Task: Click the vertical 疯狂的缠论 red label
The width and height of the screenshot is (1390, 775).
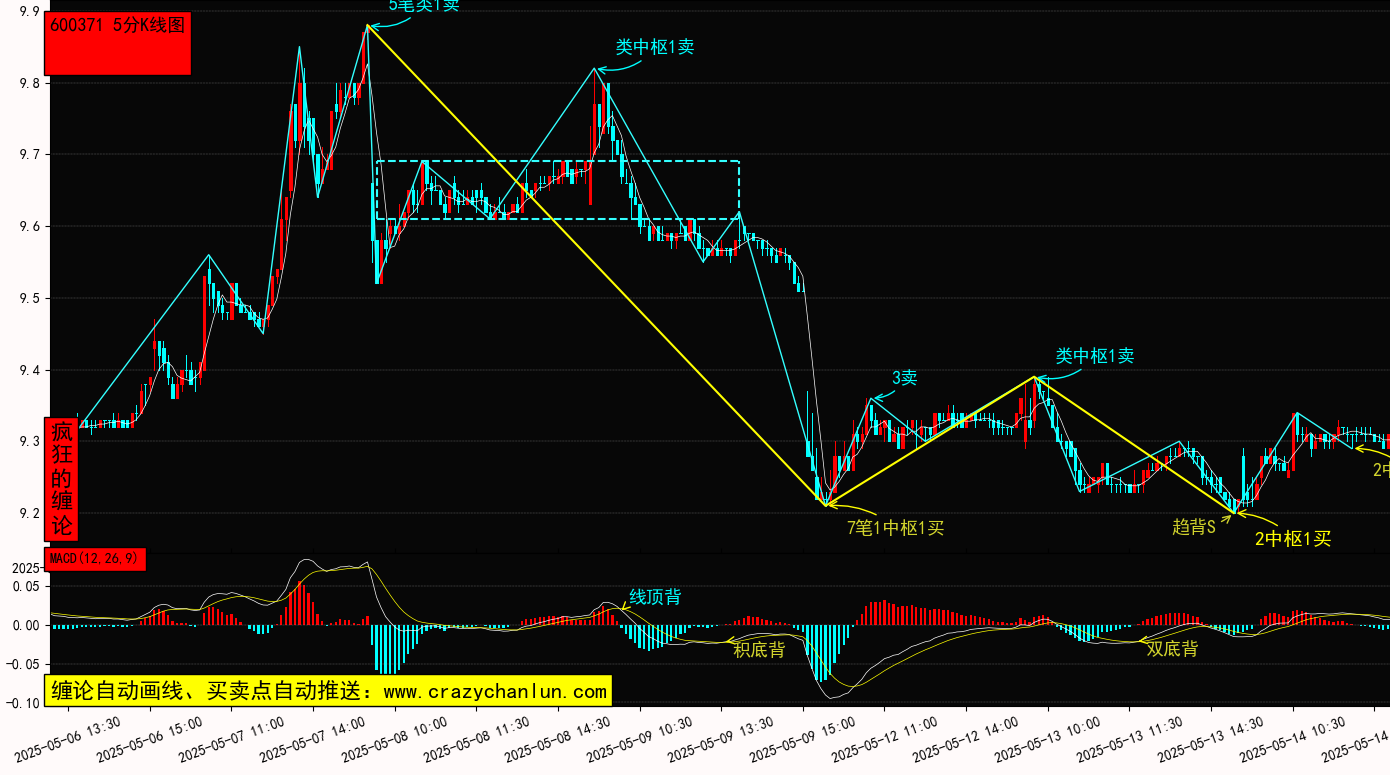Action: click(x=61, y=479)
